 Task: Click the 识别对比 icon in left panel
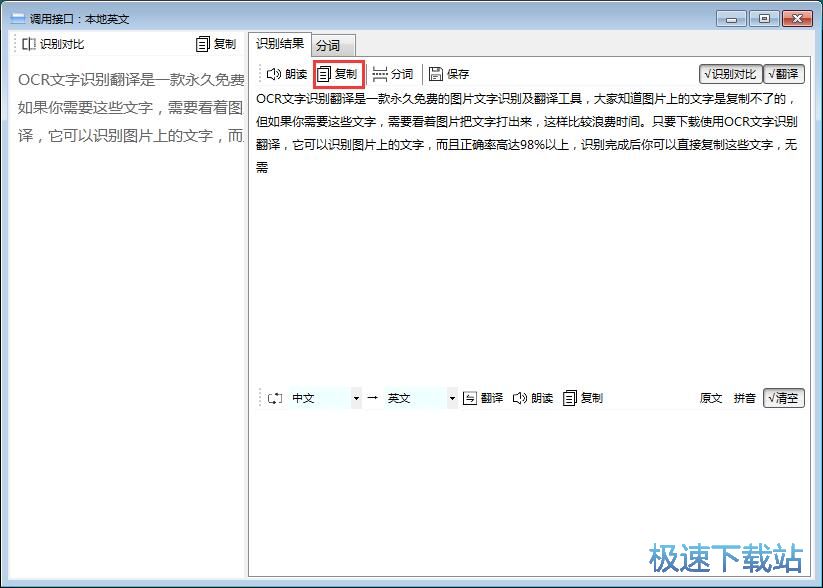click(x=28, y=44)
